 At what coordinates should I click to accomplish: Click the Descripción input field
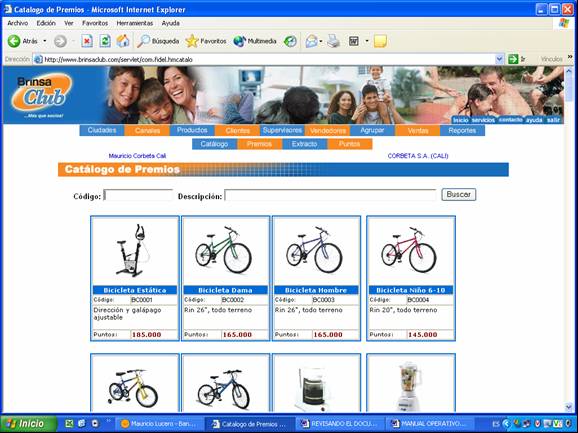click(331, 195)
